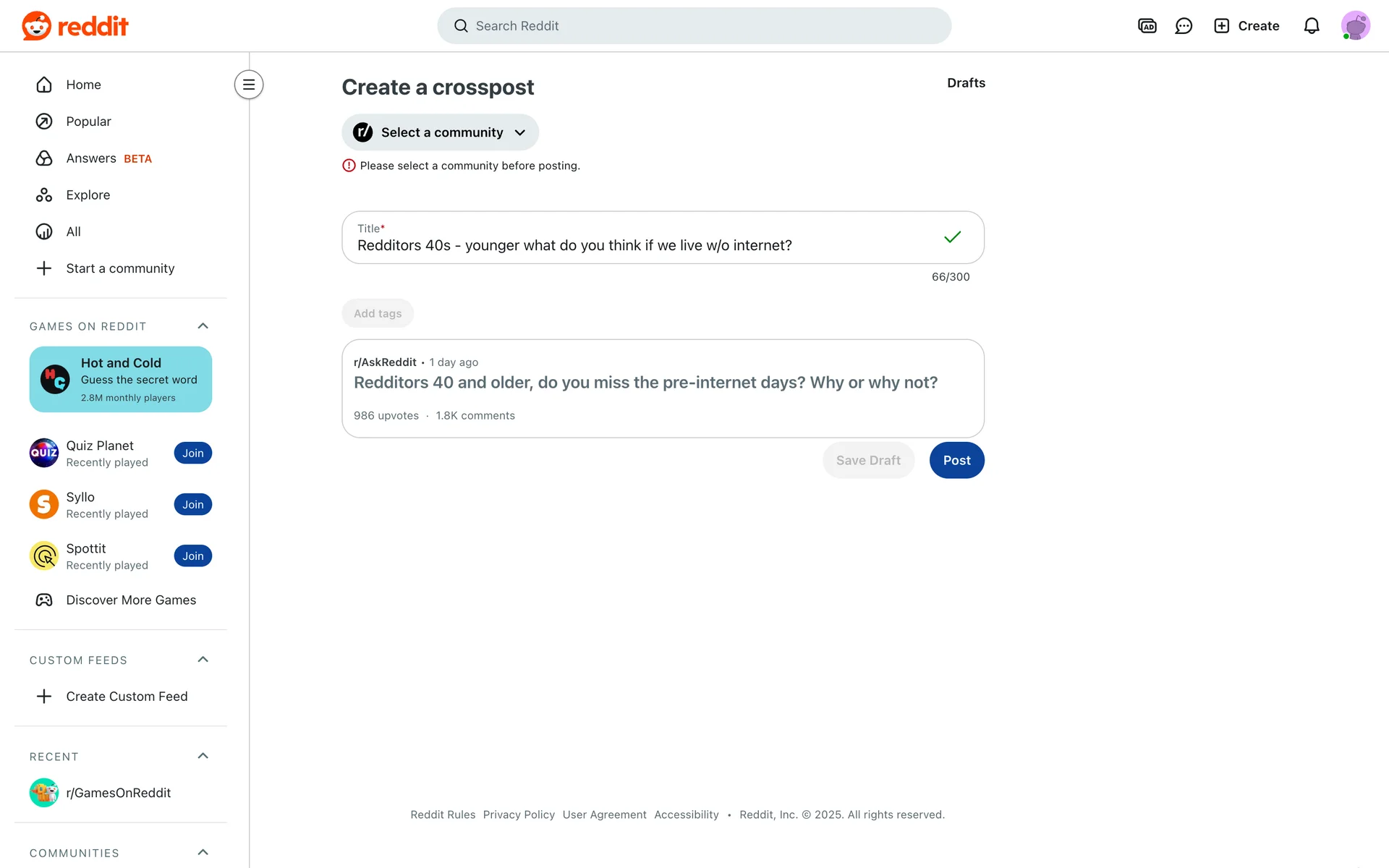The width and height of the screenshot is (1389, 868).
Task: Open r/GamesOnReddit community icon
Action: tap(44, 793)
